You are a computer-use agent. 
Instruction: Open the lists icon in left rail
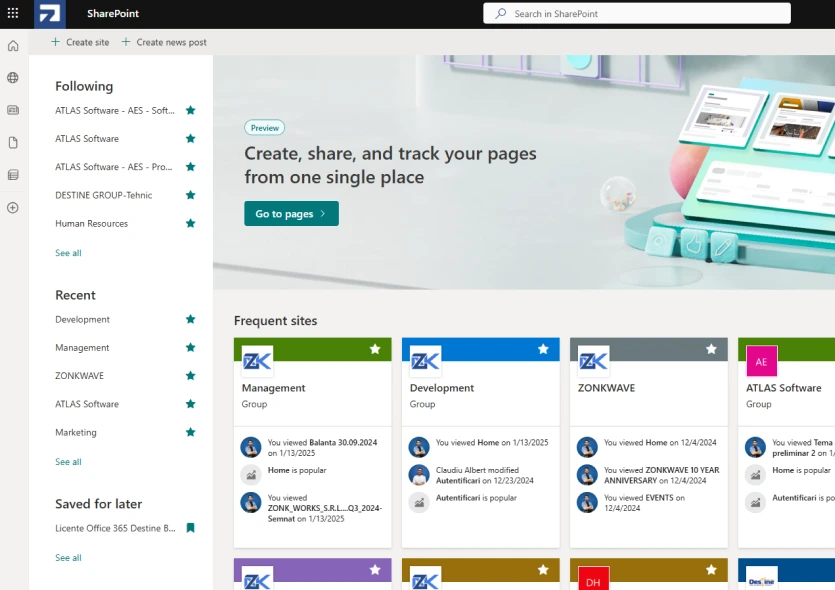[13, 175]
